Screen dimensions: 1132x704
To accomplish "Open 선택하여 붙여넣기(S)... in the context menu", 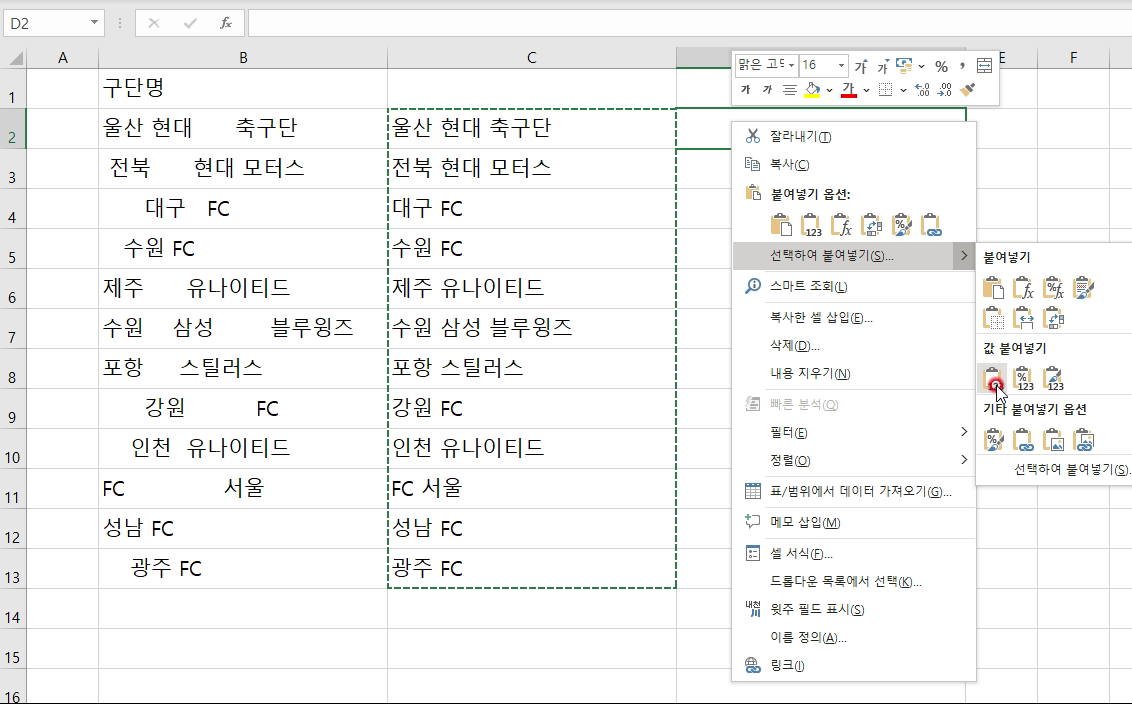I will pos(854,256).
